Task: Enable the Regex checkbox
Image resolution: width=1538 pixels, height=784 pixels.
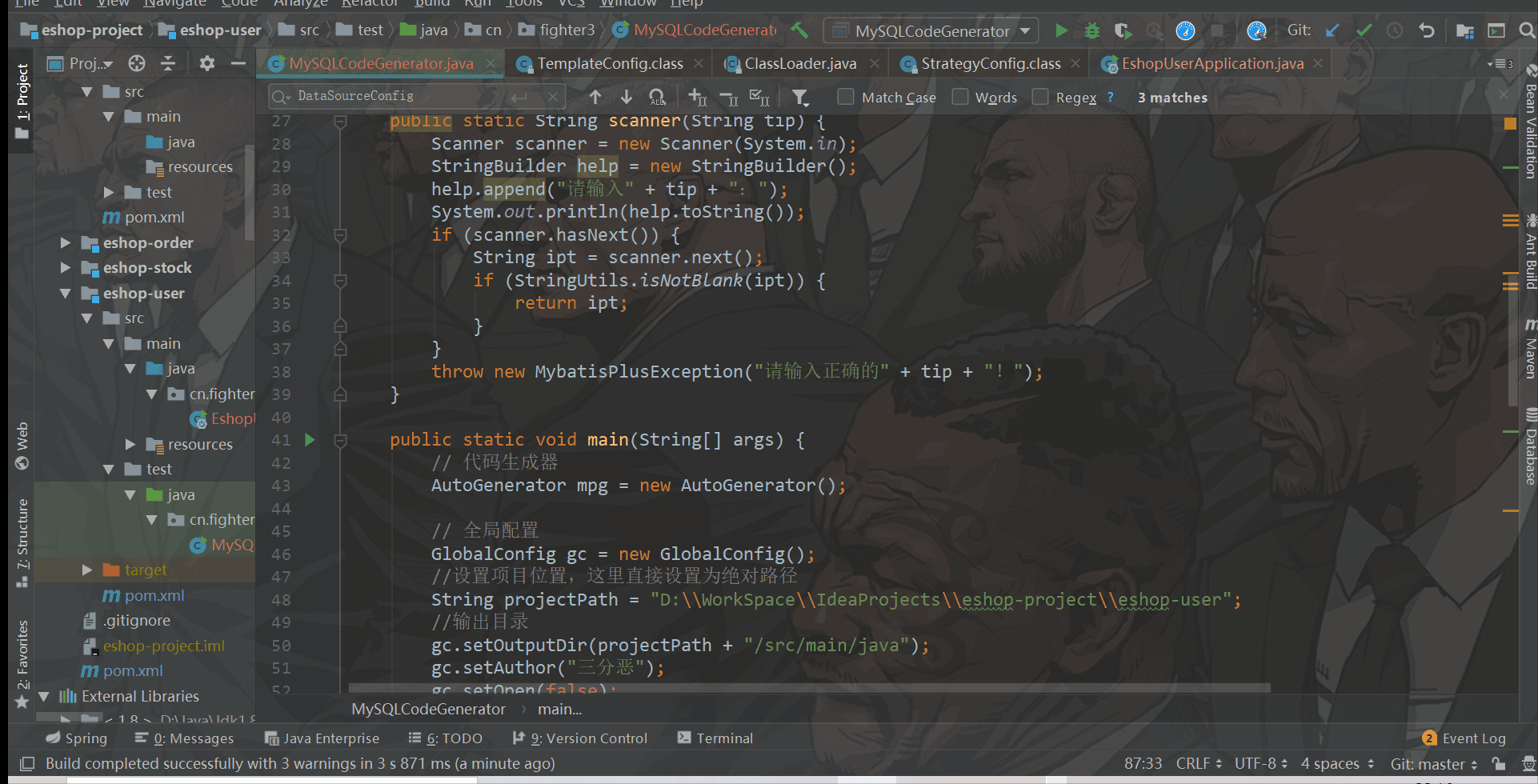Action: [1040, 97]
